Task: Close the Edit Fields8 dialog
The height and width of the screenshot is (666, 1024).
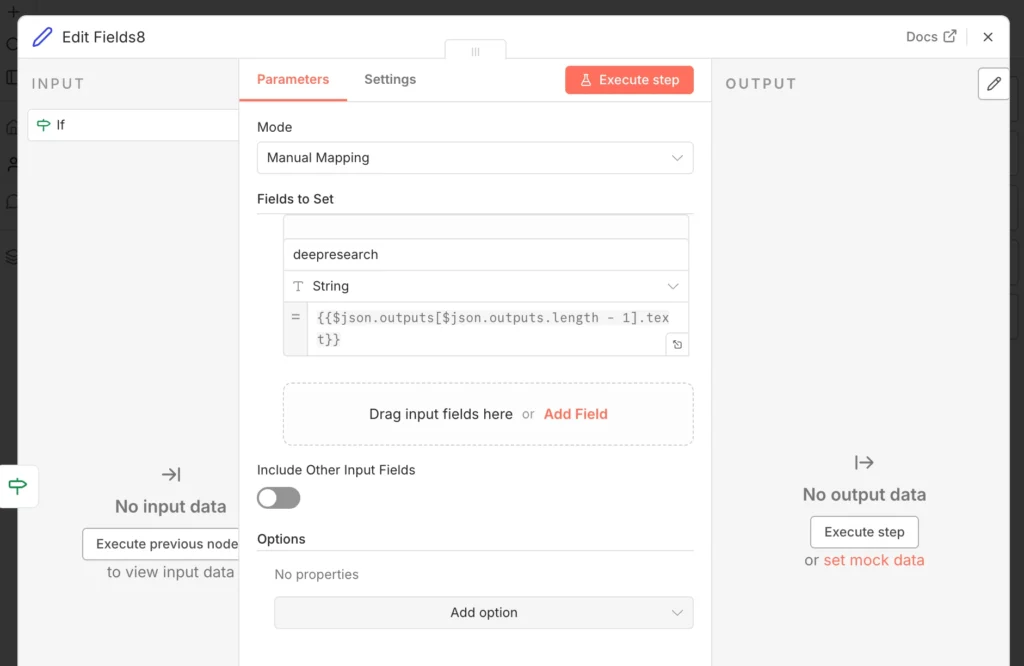Action: (988, 37)
